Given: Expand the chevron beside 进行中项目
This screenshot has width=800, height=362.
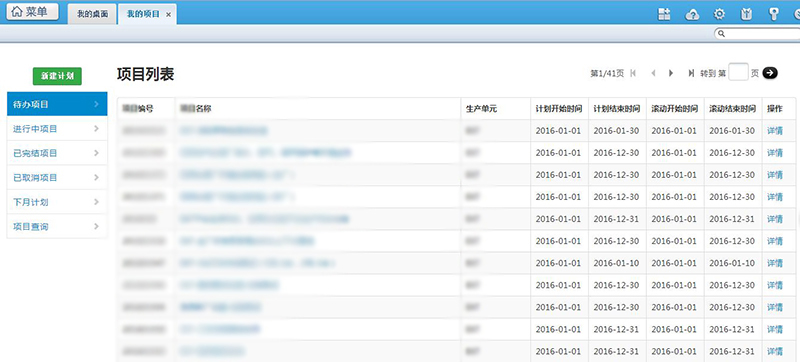Looking at the screenshot, I should 96,128.
